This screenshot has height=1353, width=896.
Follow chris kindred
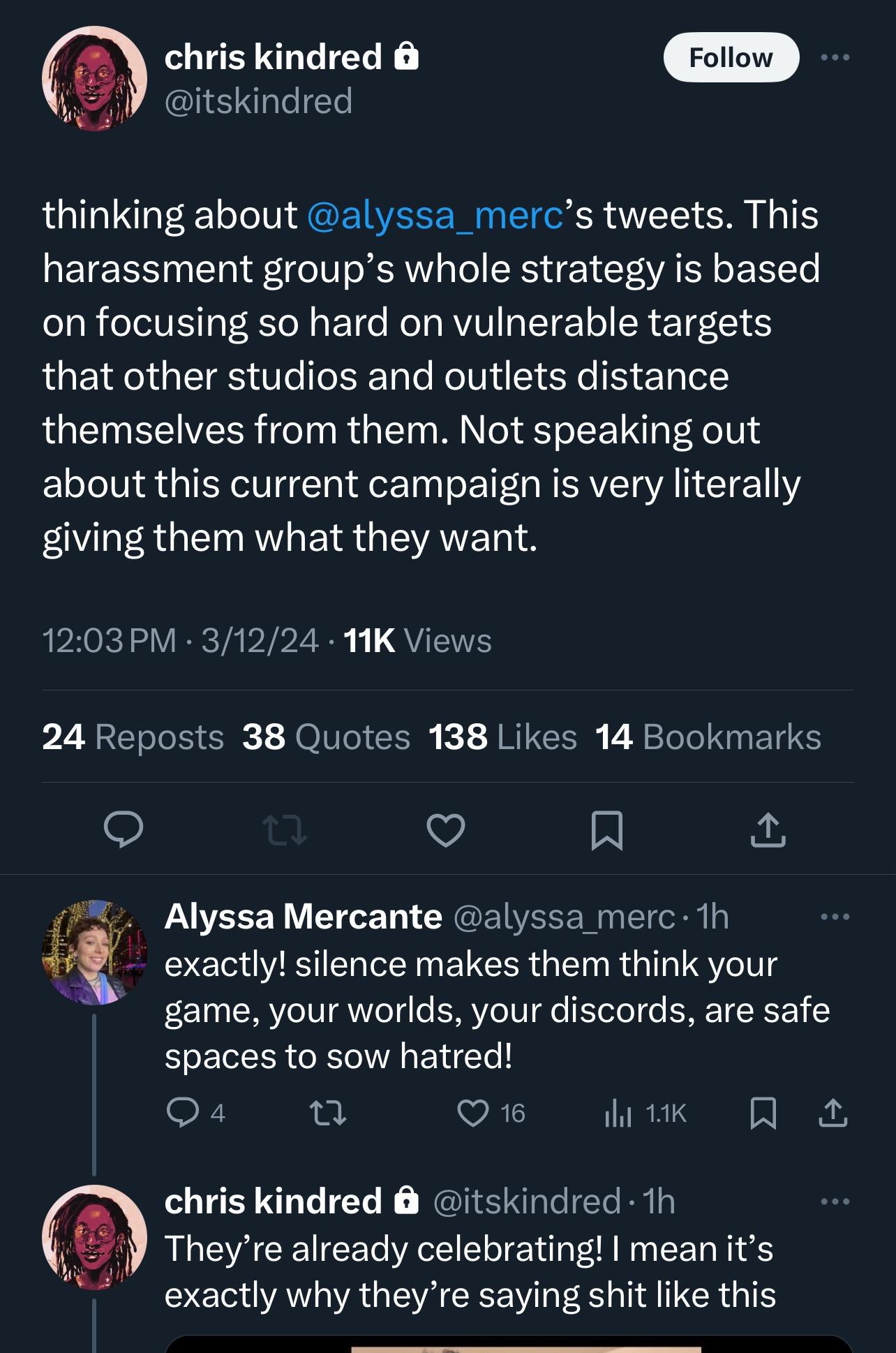[731, 57]
